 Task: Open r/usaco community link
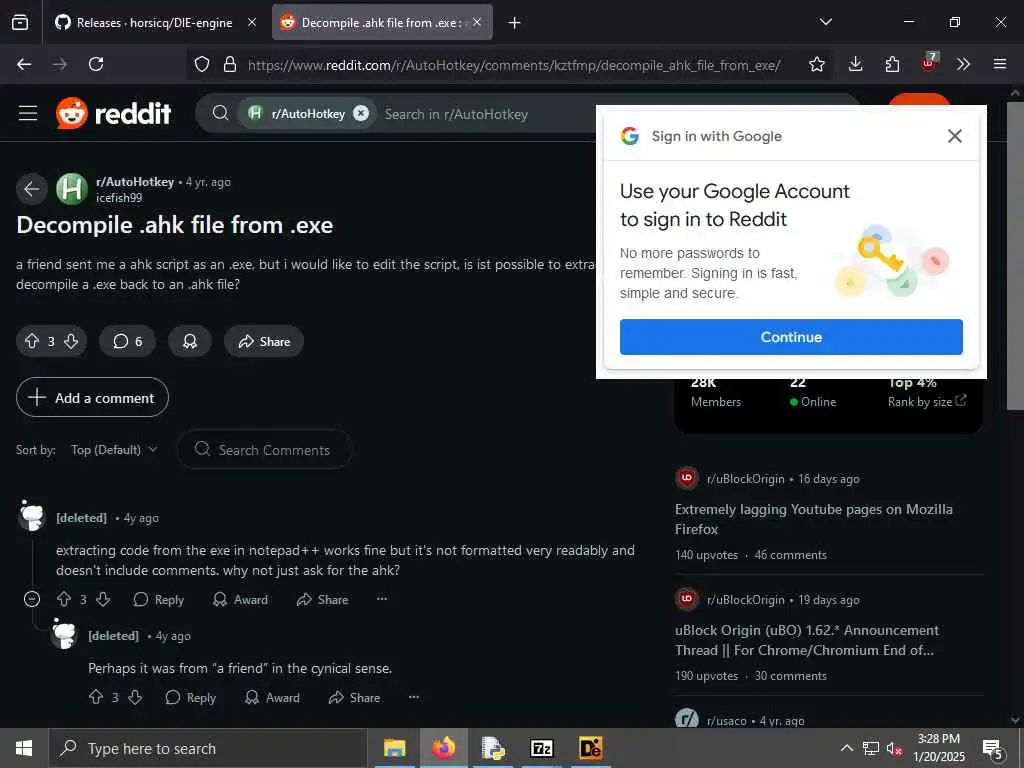726,720
